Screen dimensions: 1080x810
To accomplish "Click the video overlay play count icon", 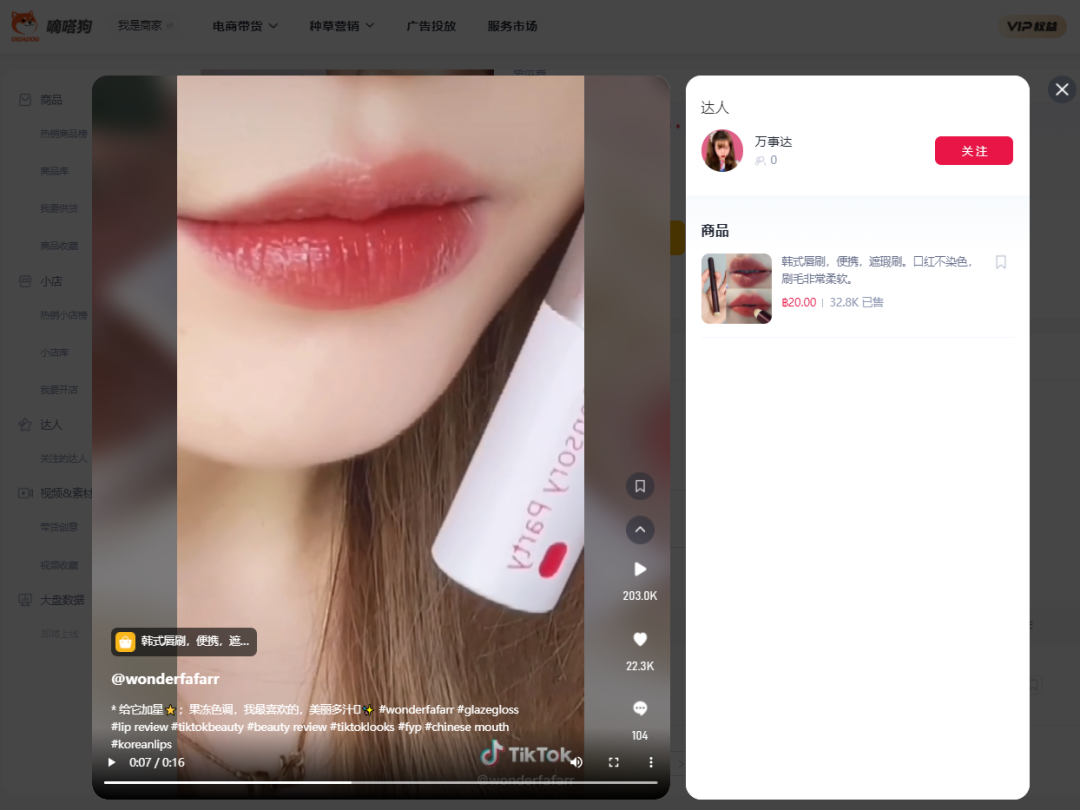I will tap(640, 569).
